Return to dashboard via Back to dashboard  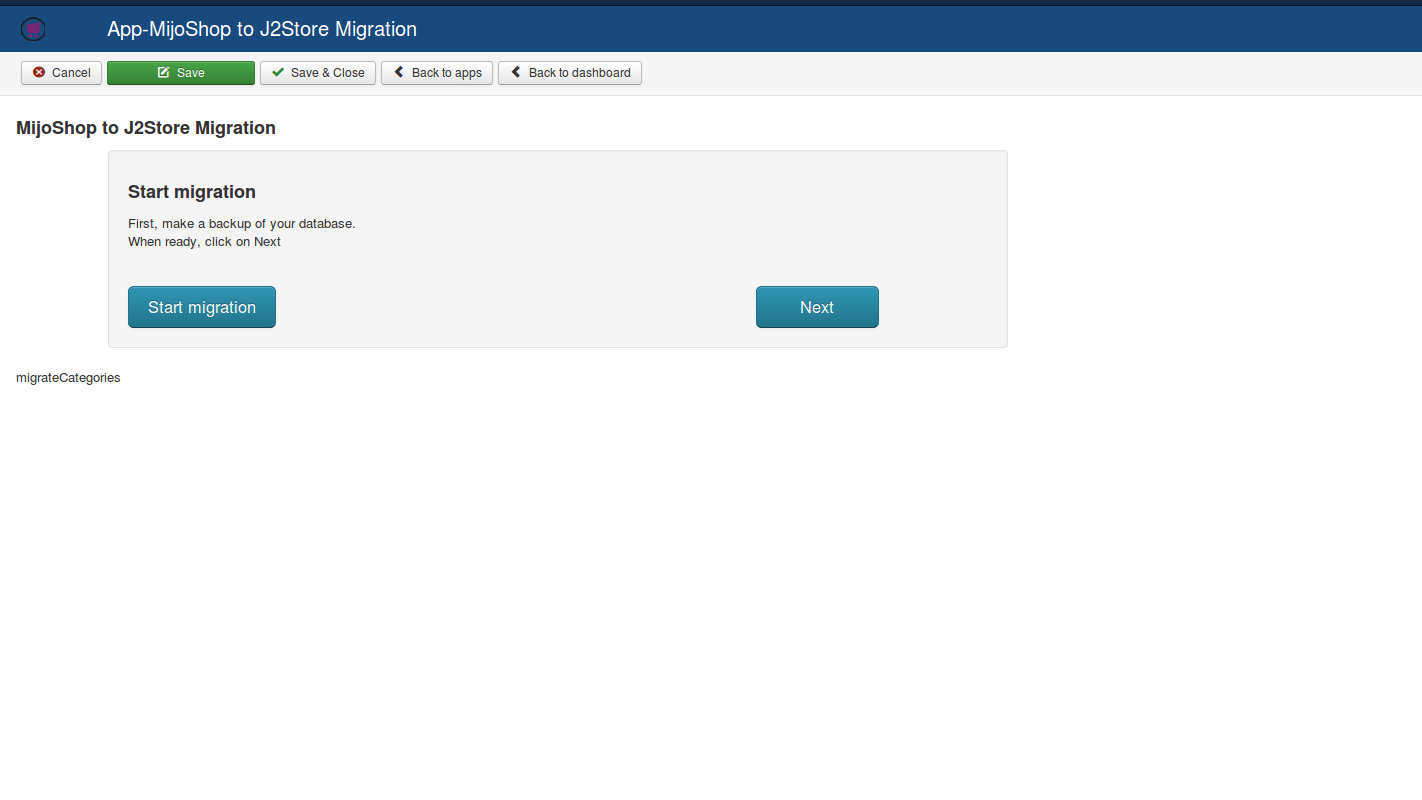point(570,73)
